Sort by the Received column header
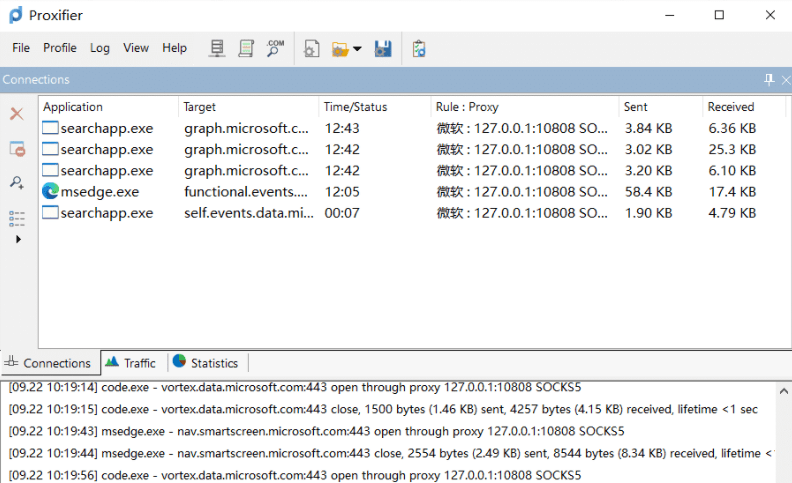Screen dimensions: 792x483 tap(730, 107)
